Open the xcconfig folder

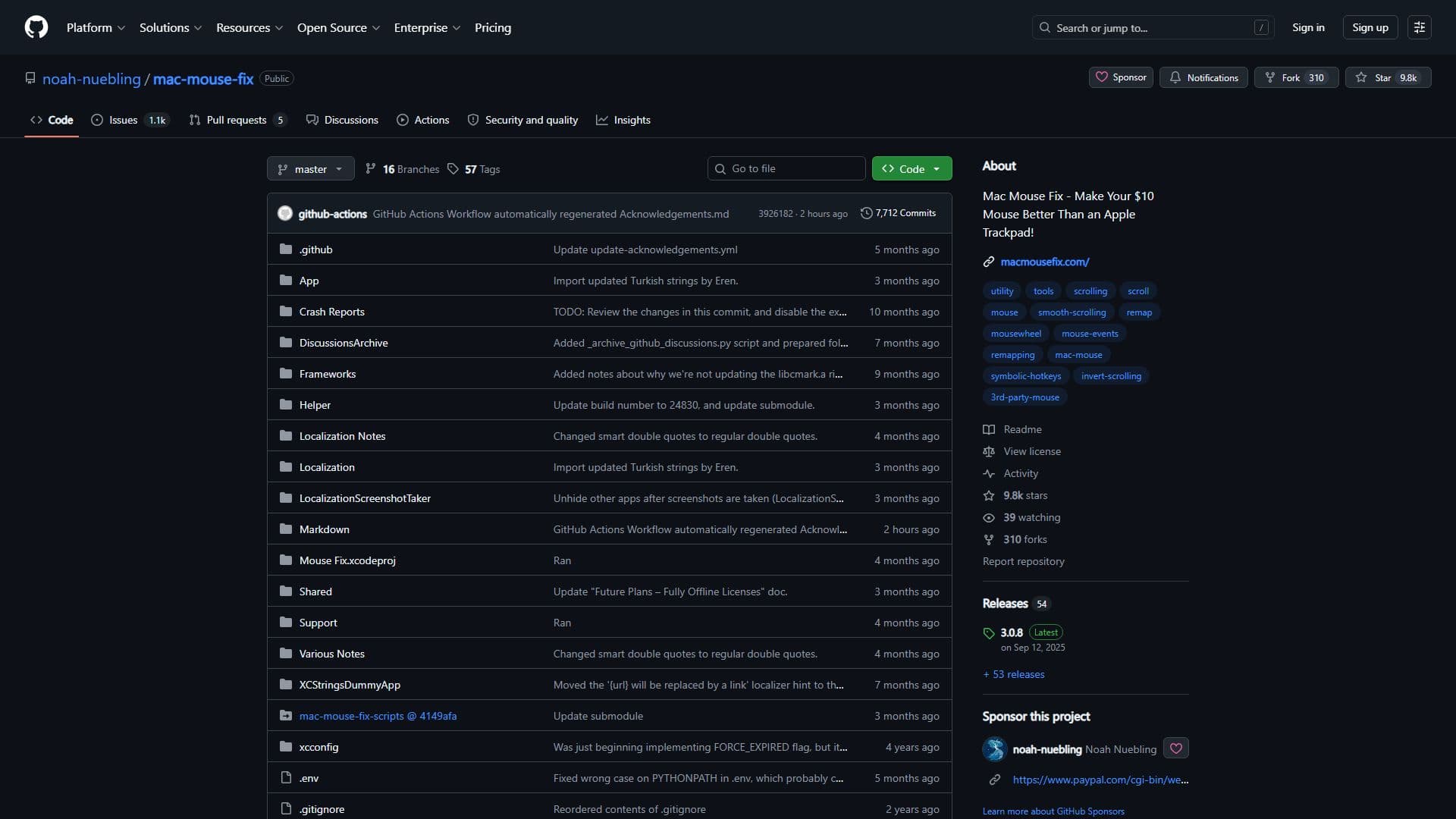[x=318, y=747]
